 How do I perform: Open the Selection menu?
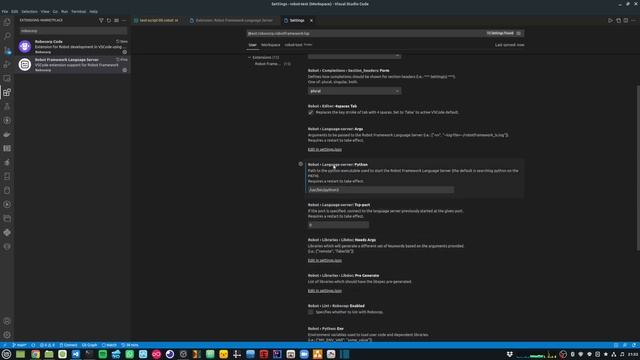tap(29, 11)
